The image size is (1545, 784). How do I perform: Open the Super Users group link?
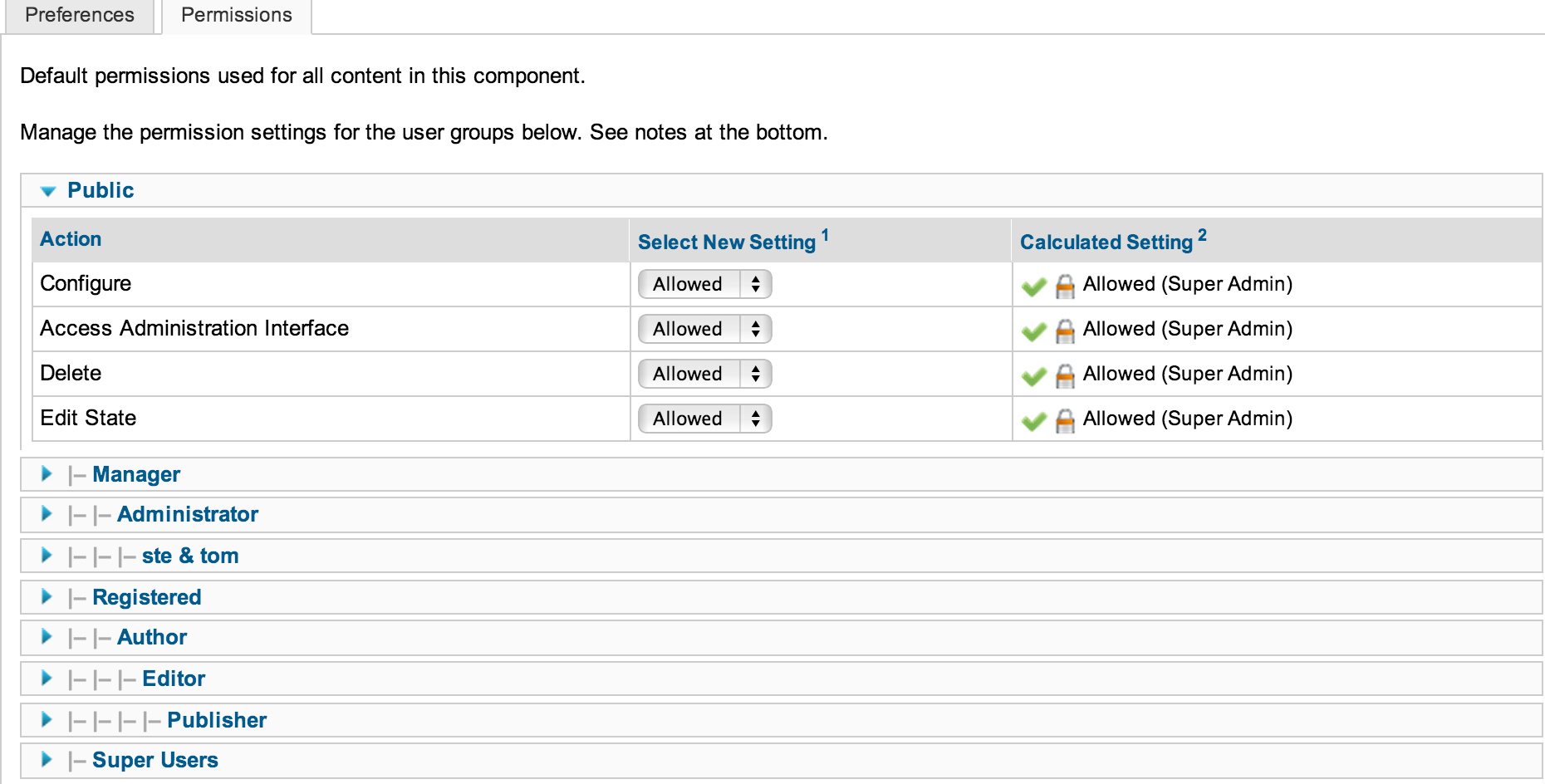155,760
